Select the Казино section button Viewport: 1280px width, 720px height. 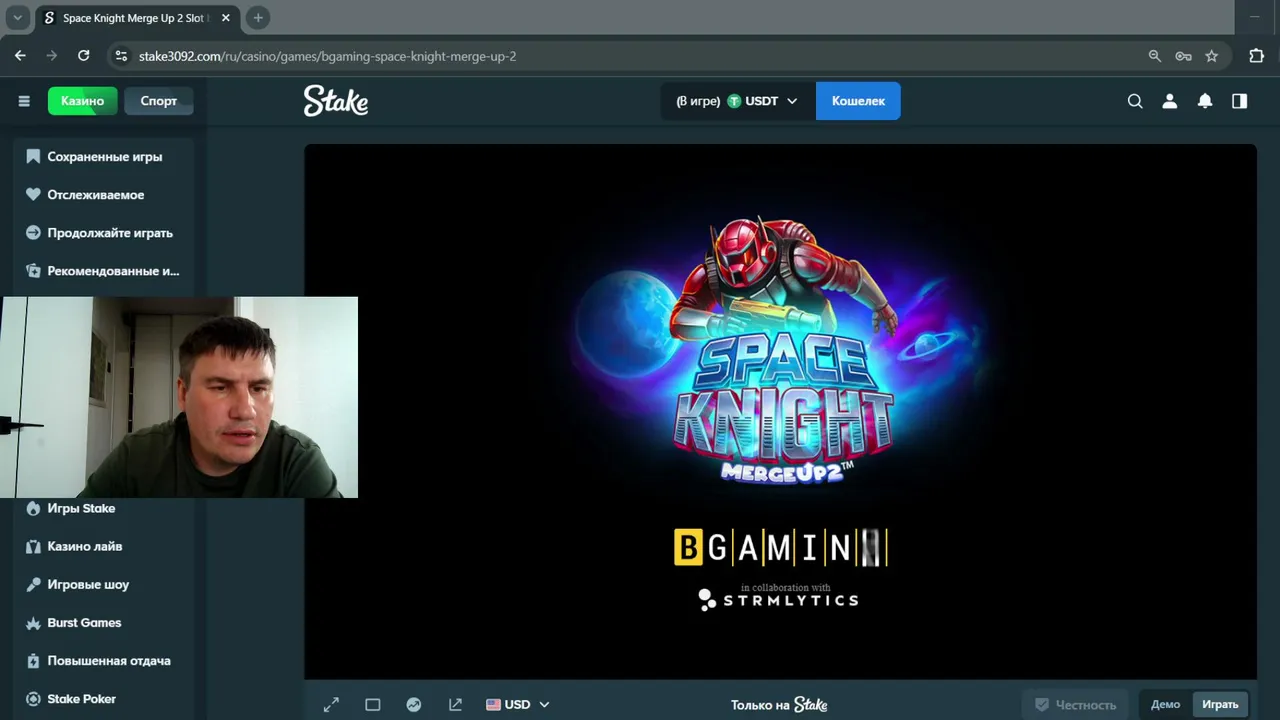(82, 101)
